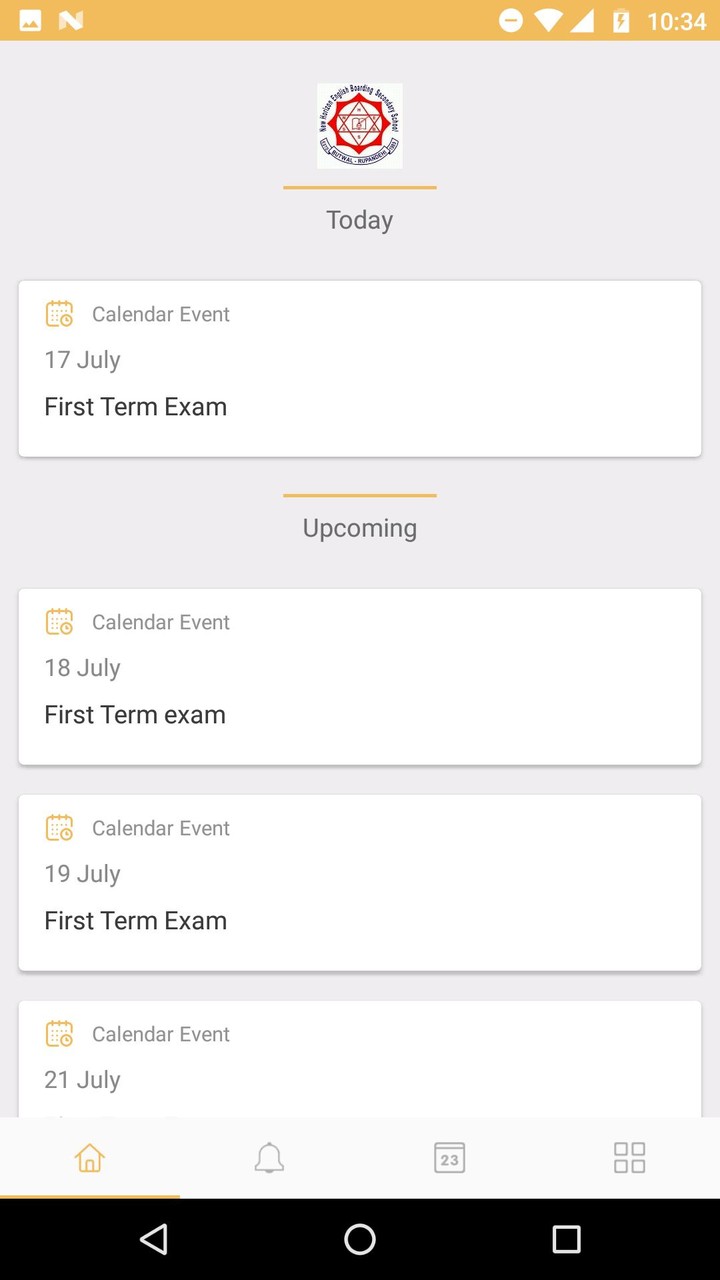Tap the school logo at top
The height and width of the screenshot is (1280, 720).
click(360, 126)
